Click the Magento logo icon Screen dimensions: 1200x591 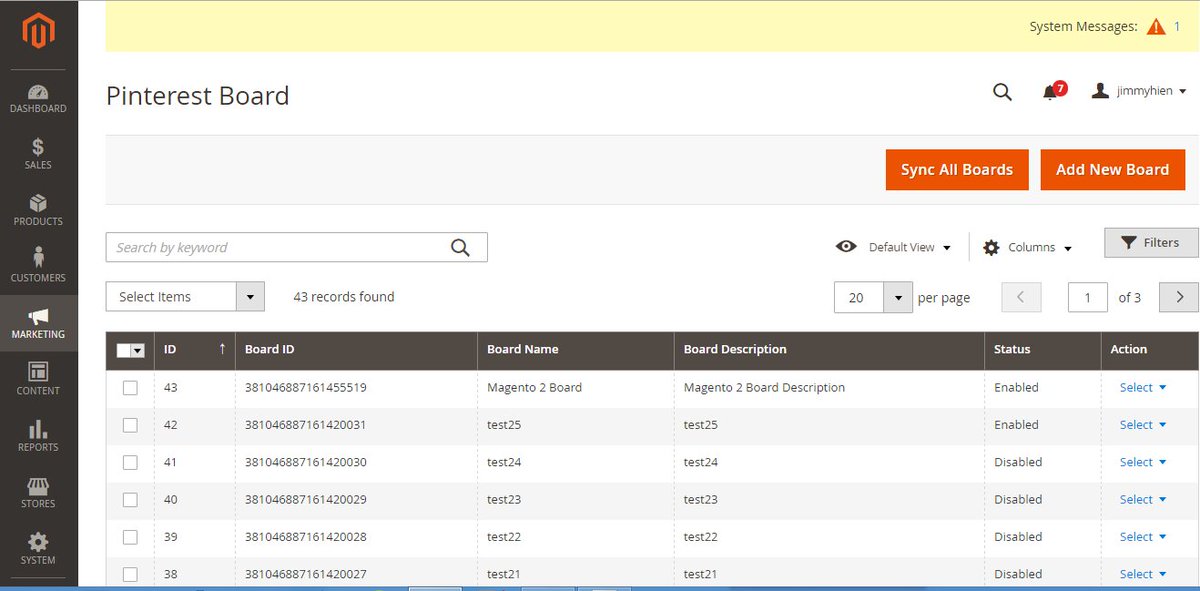[38, 32]
